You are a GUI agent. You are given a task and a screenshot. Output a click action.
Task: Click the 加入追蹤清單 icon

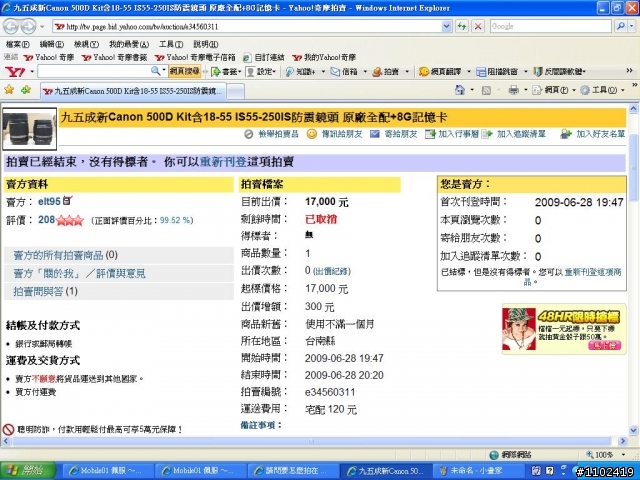pos(487,134)
